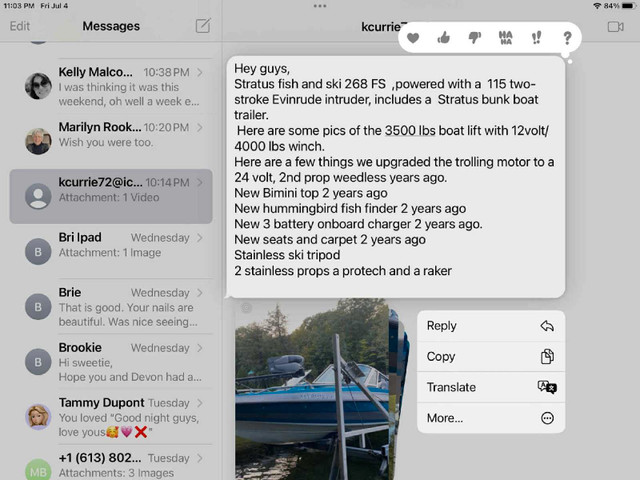Start a new message with compose icon
640x480 pixels.
point(203,26)
